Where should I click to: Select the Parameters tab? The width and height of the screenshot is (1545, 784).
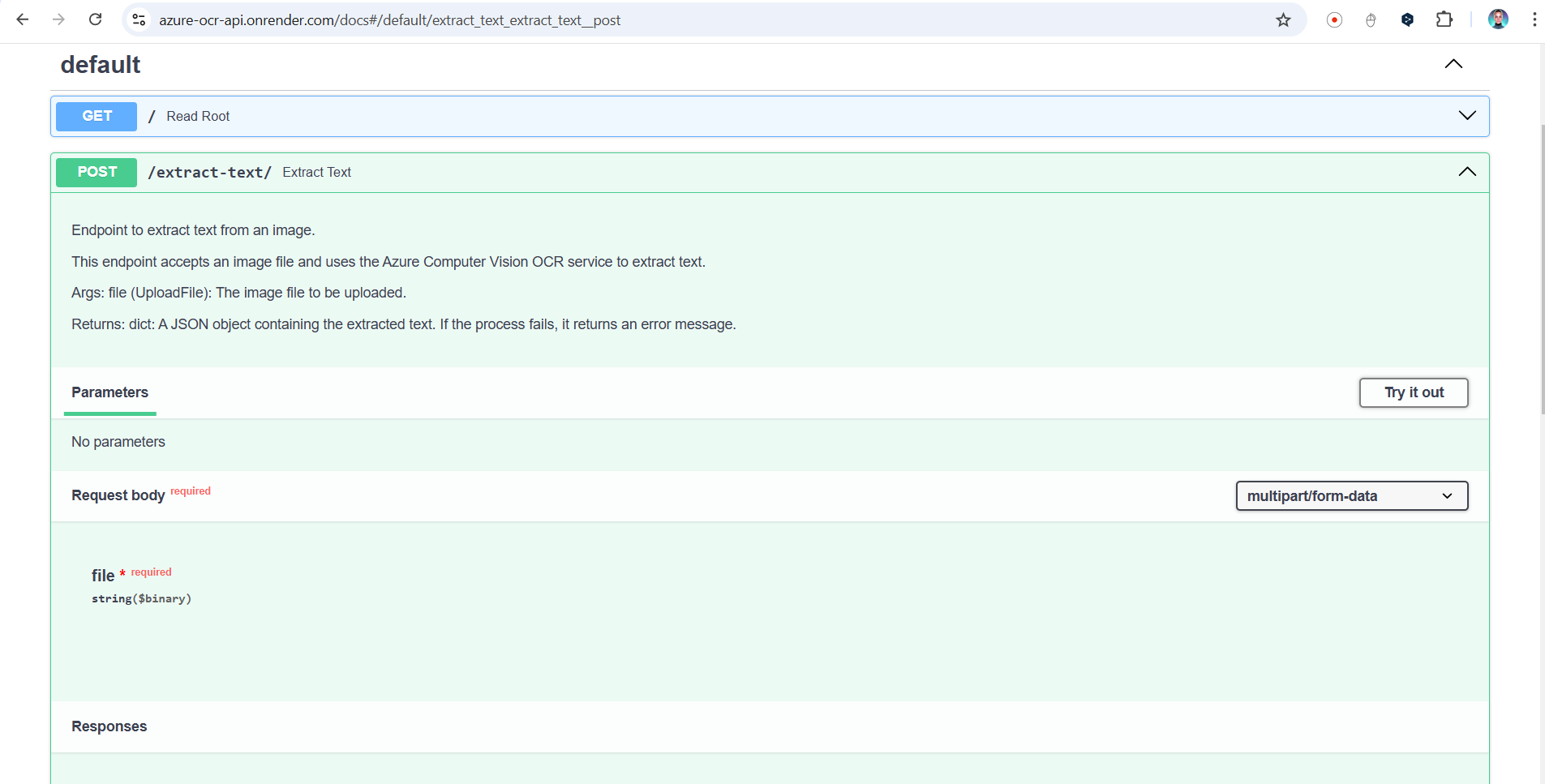click(x=109, y=392)
